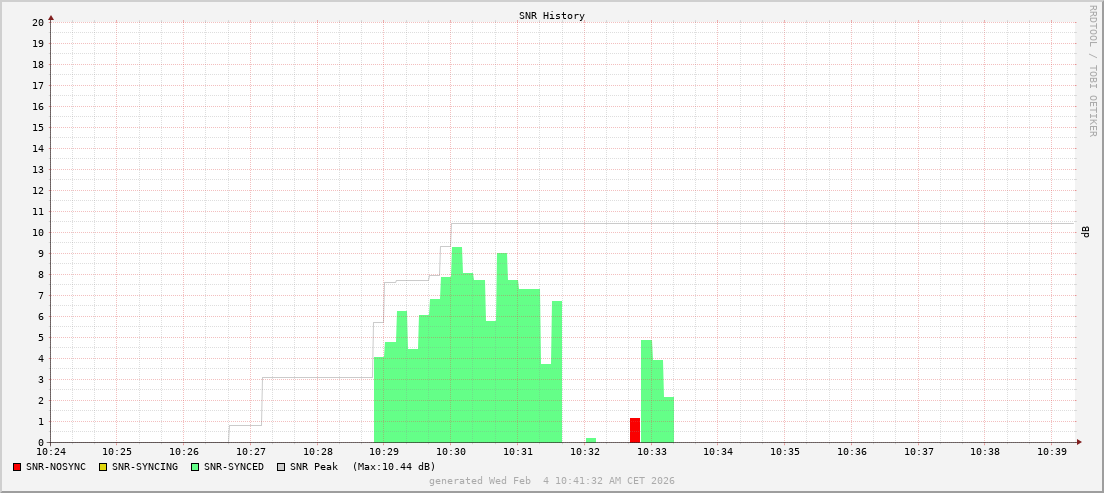Click the SNR History chart title
1104x493 pixels.
(552, 16)
